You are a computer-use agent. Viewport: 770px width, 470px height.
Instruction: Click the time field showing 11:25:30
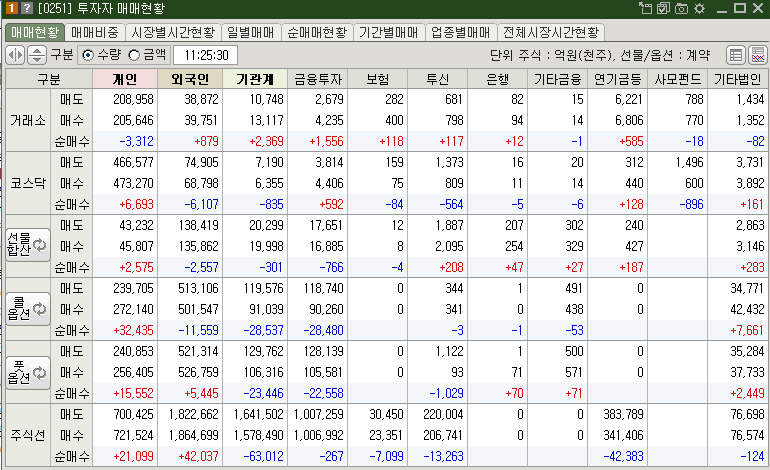click(206, 55)
